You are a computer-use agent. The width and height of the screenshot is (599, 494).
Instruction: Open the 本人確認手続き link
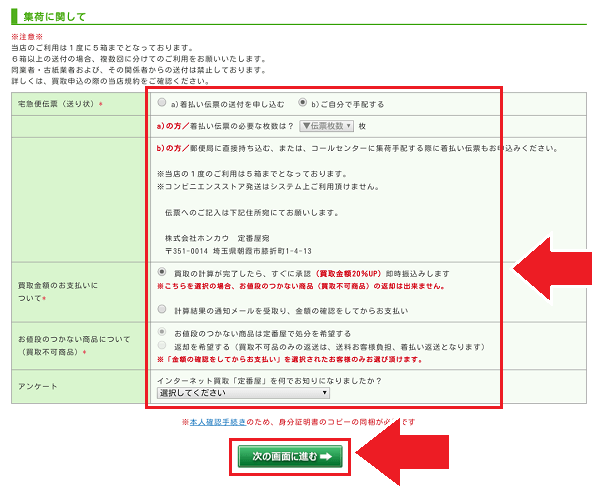(218, 422)
